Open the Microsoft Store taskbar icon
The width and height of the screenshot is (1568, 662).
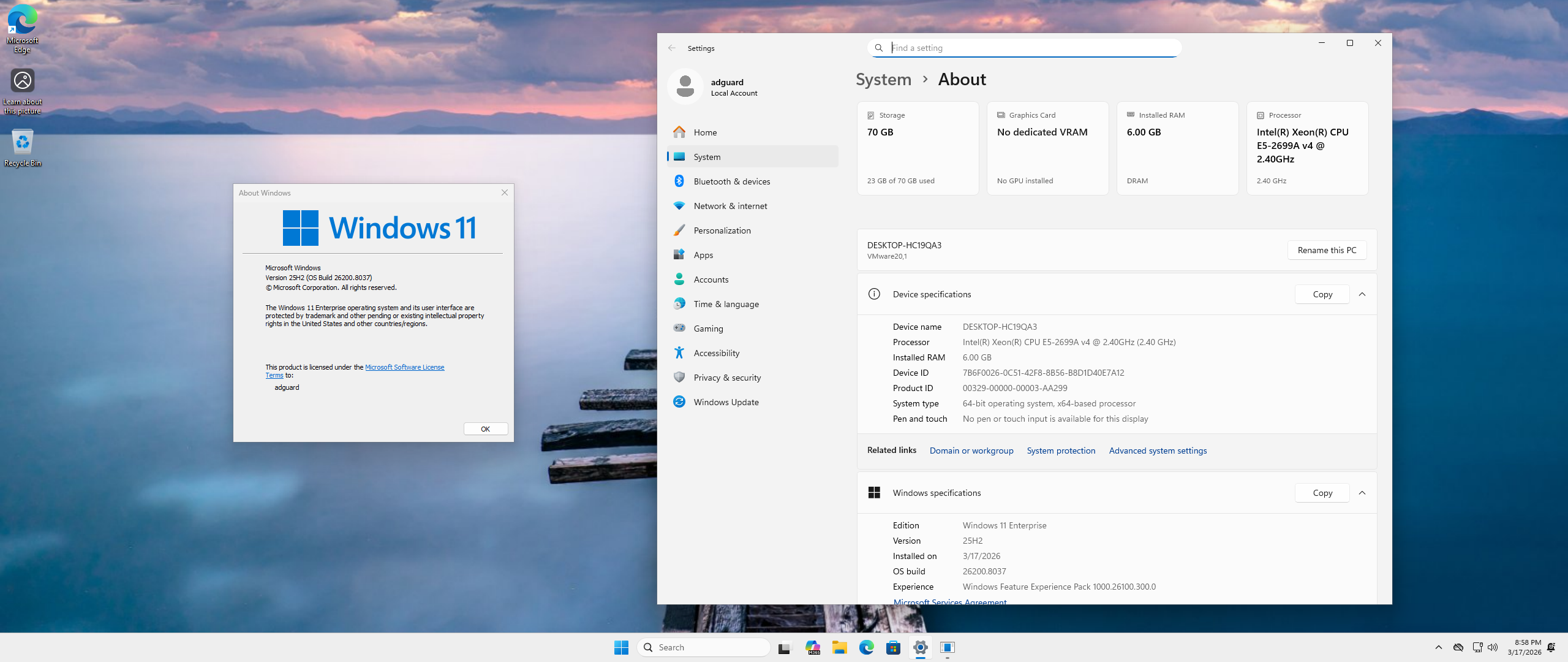click(893, 647)
